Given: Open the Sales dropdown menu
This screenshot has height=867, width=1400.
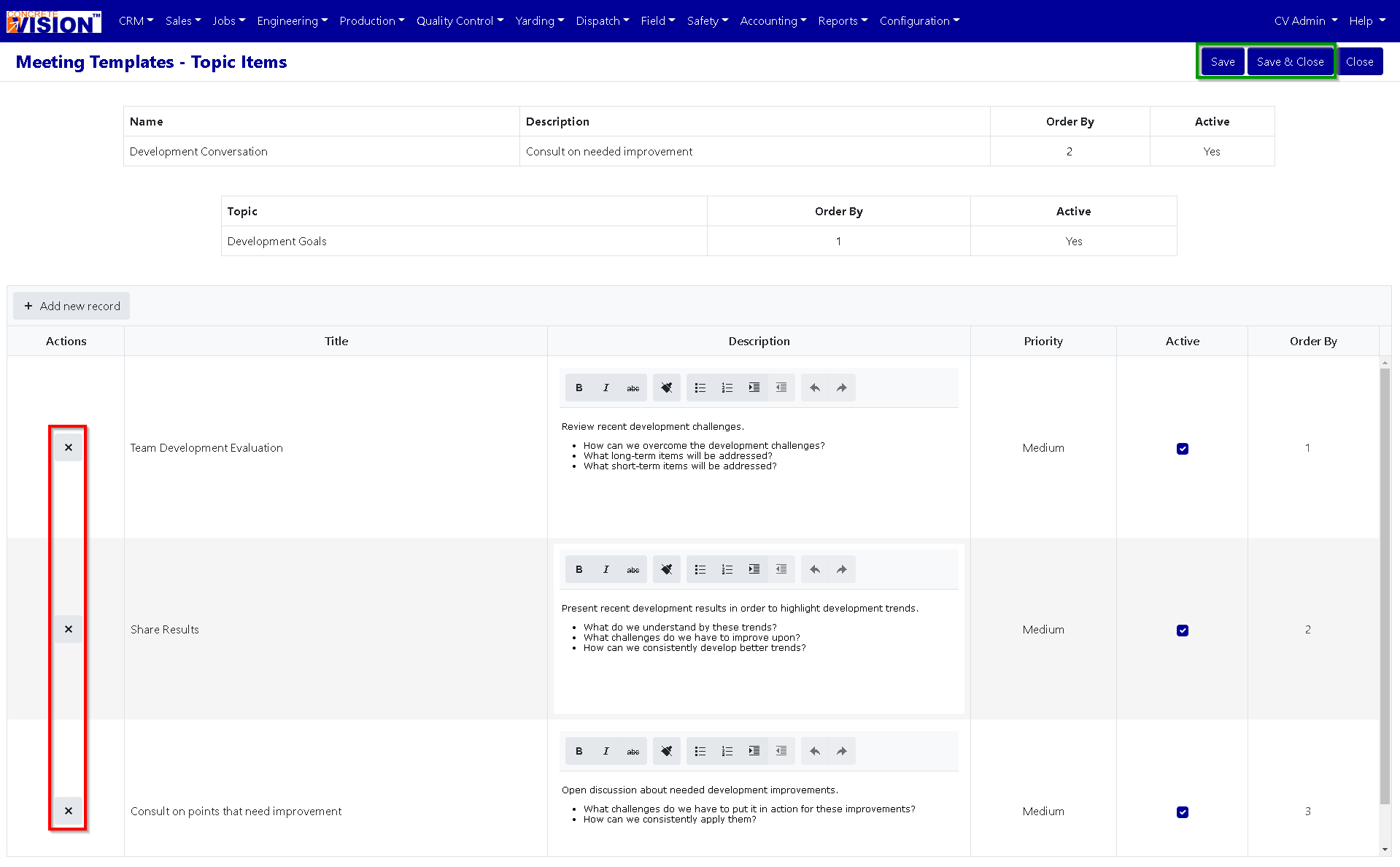Looking at the screenshot, I should (x=183, y=20).
